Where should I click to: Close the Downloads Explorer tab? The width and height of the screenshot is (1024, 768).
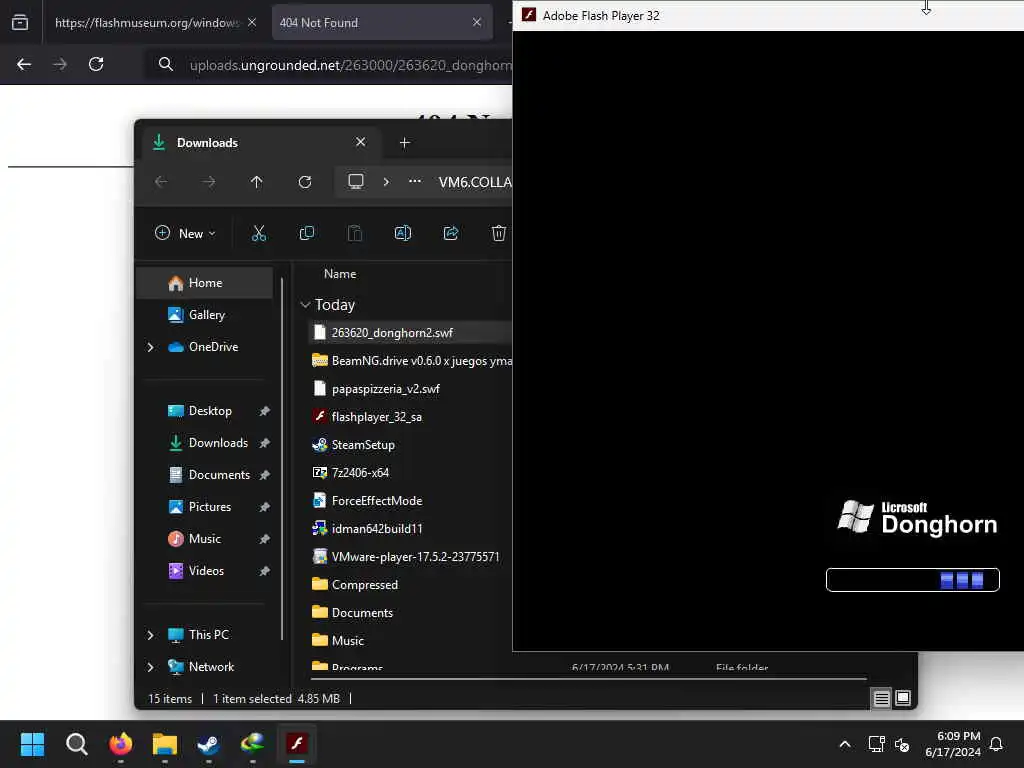pos(360,142)
